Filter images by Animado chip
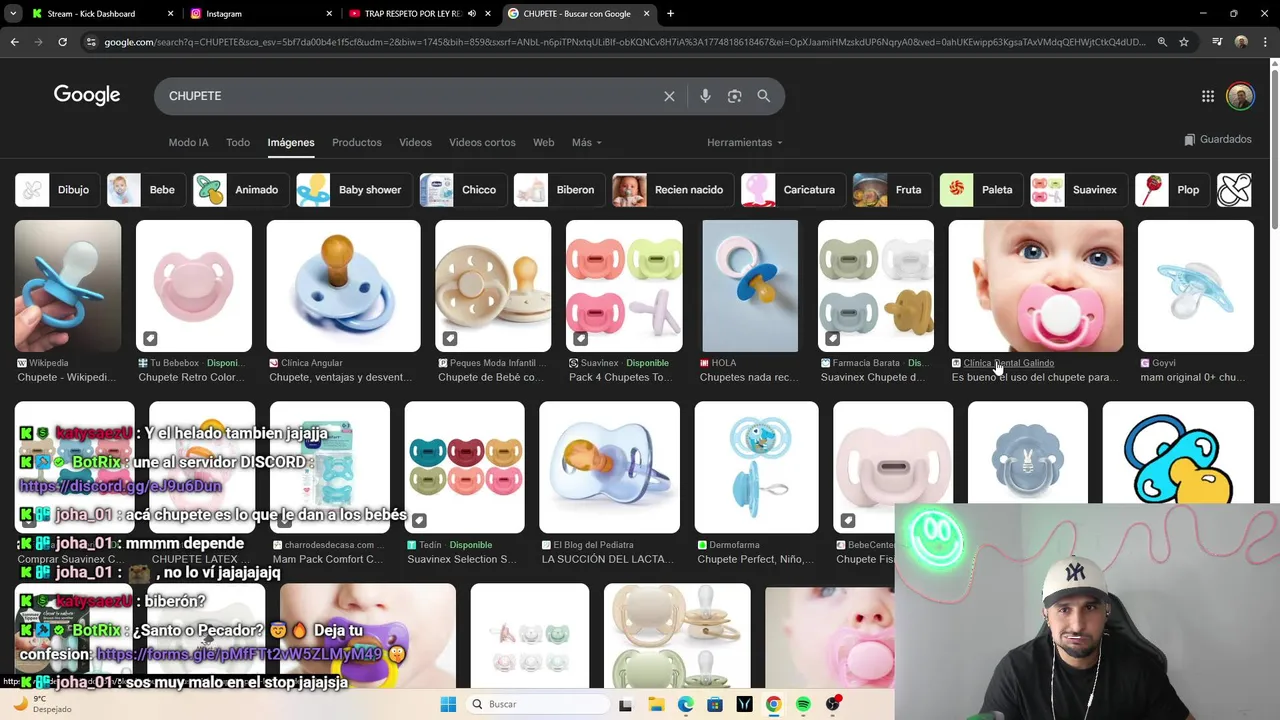This screenshot has width=1280, height=720. (241, 190)
